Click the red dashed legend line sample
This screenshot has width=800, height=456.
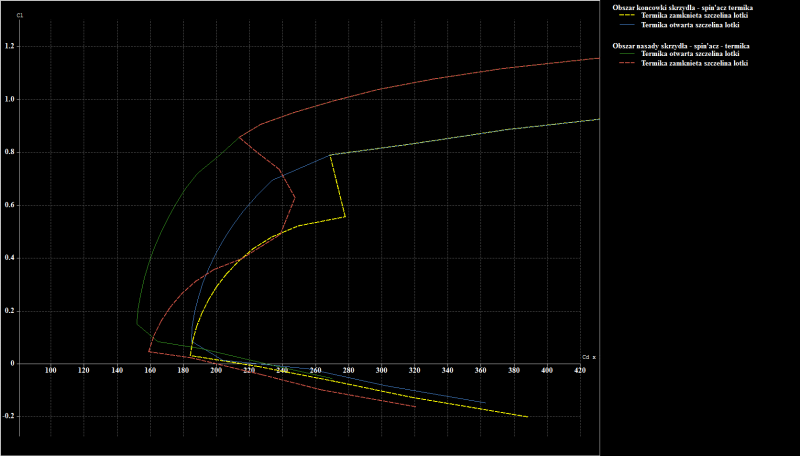625,63
